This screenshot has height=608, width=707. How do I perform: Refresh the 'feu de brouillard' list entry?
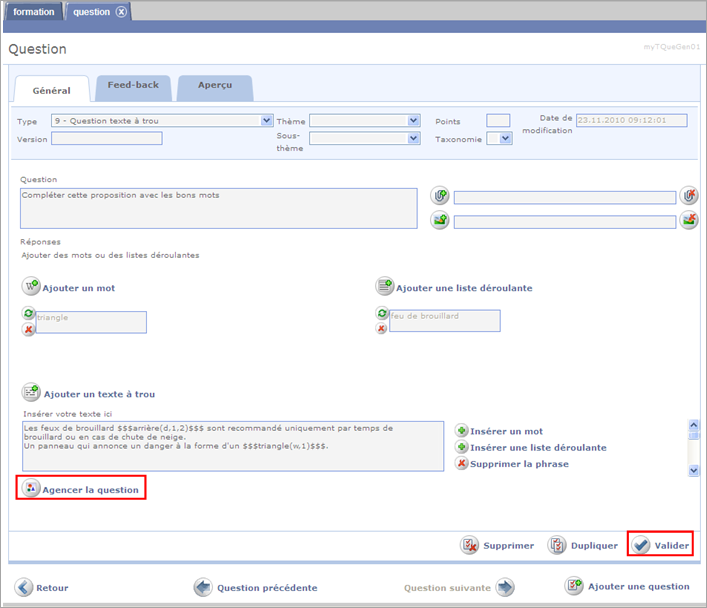click(382, 314)
